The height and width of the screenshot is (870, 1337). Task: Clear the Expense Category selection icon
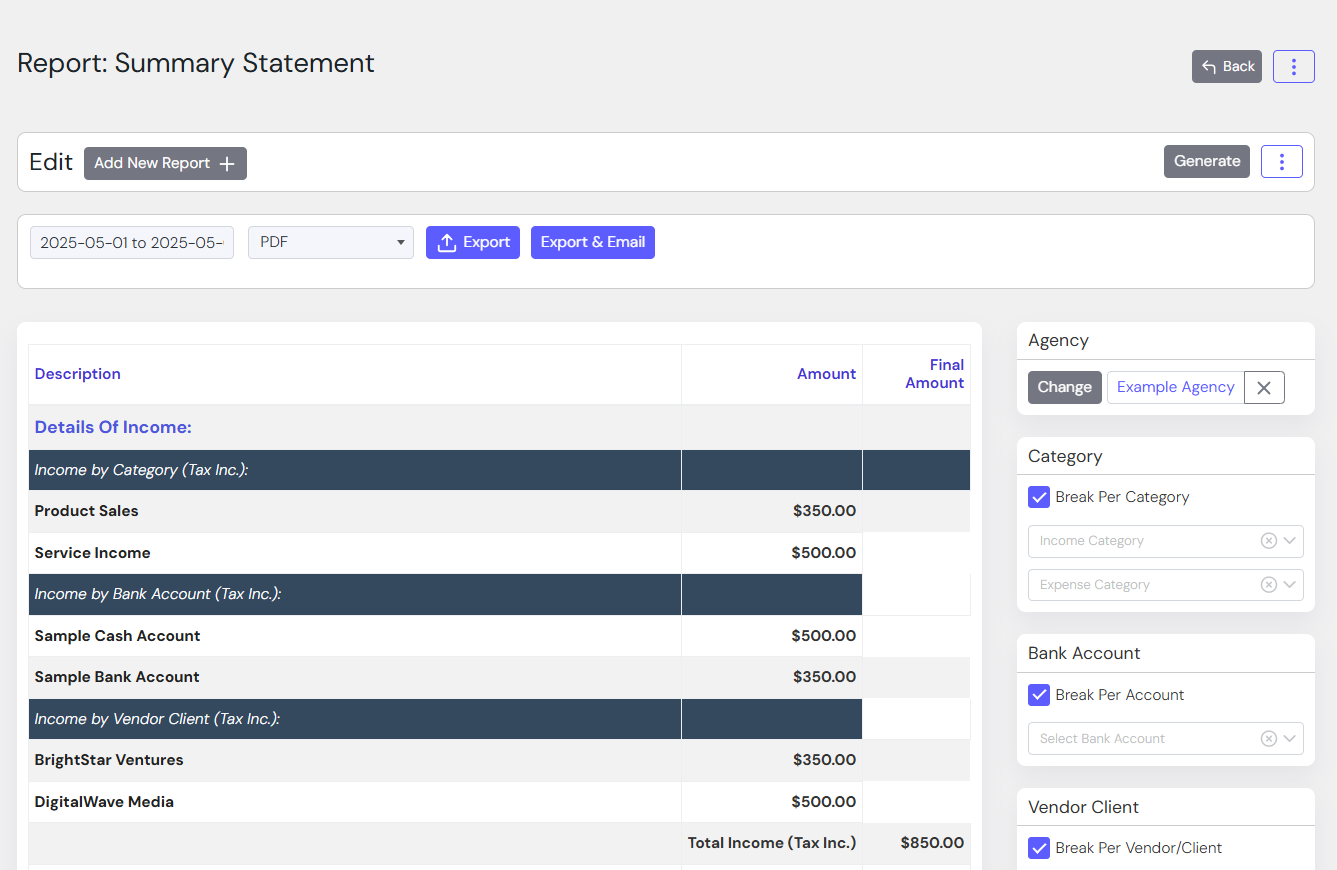coord(1268,585)
